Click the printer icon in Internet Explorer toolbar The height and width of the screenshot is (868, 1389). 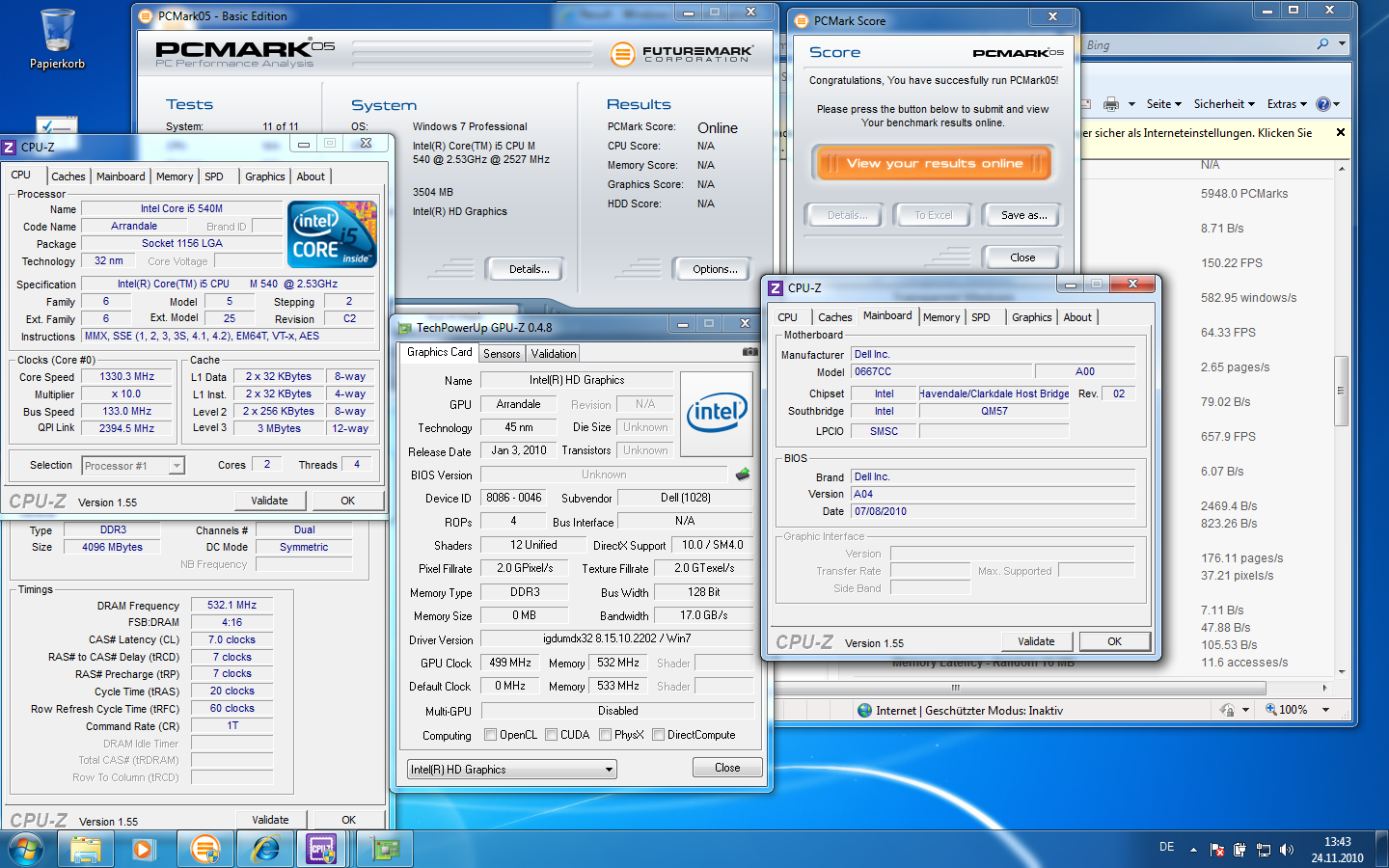1111,104
